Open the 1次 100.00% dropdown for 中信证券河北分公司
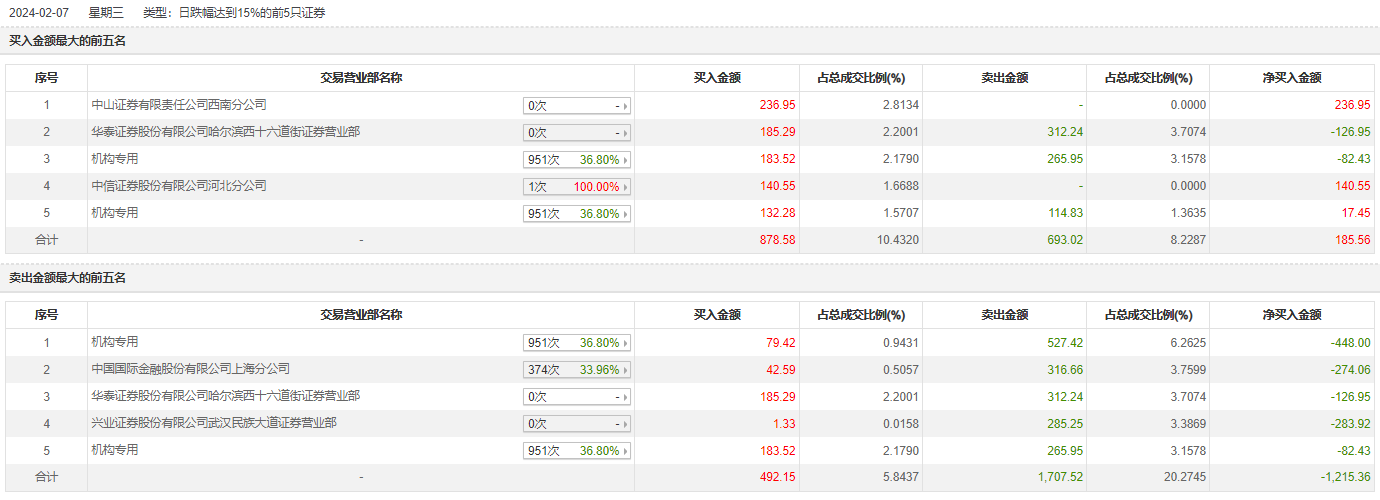 pos(577,186)
